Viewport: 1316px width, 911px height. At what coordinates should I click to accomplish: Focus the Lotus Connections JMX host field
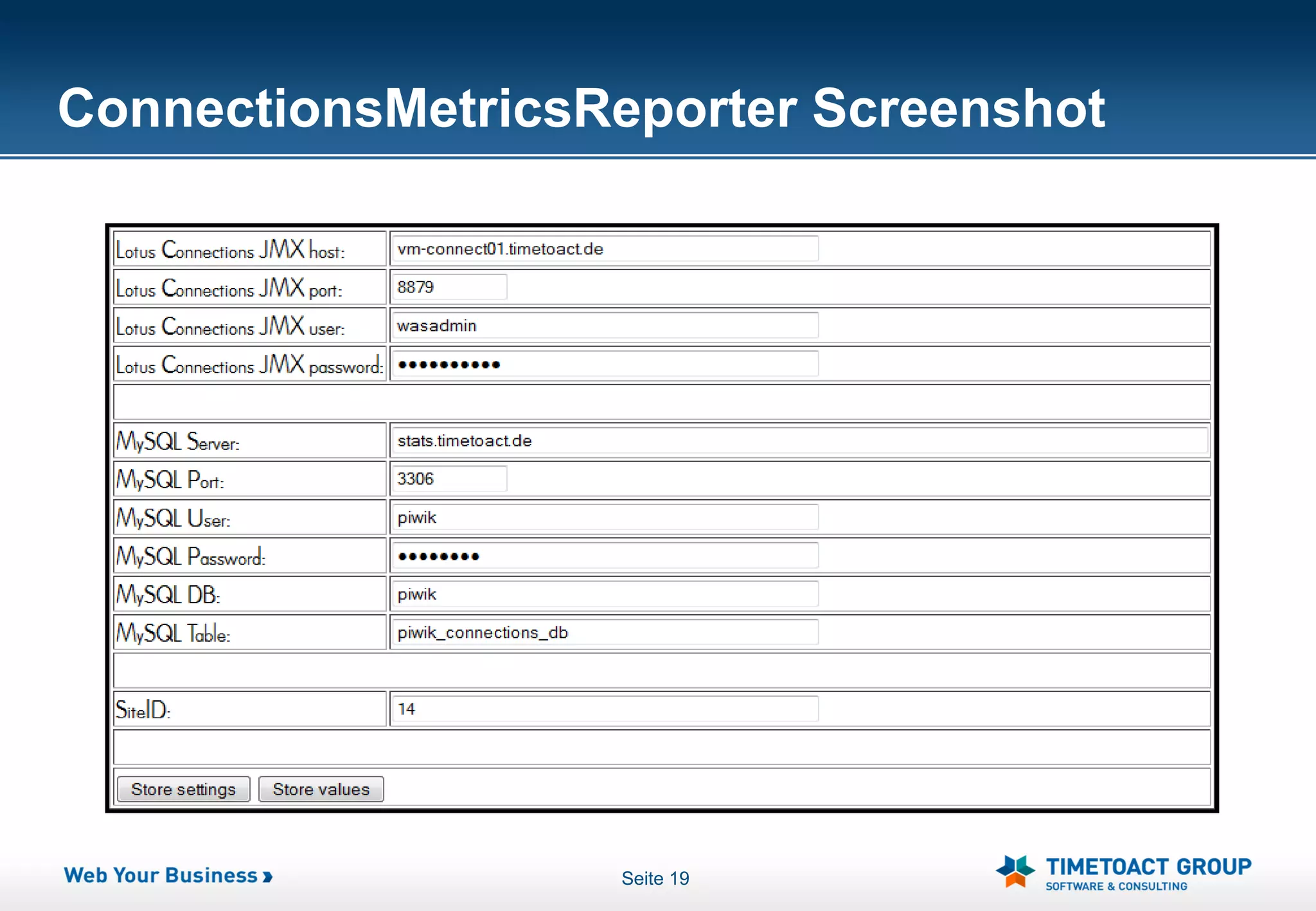605,249
